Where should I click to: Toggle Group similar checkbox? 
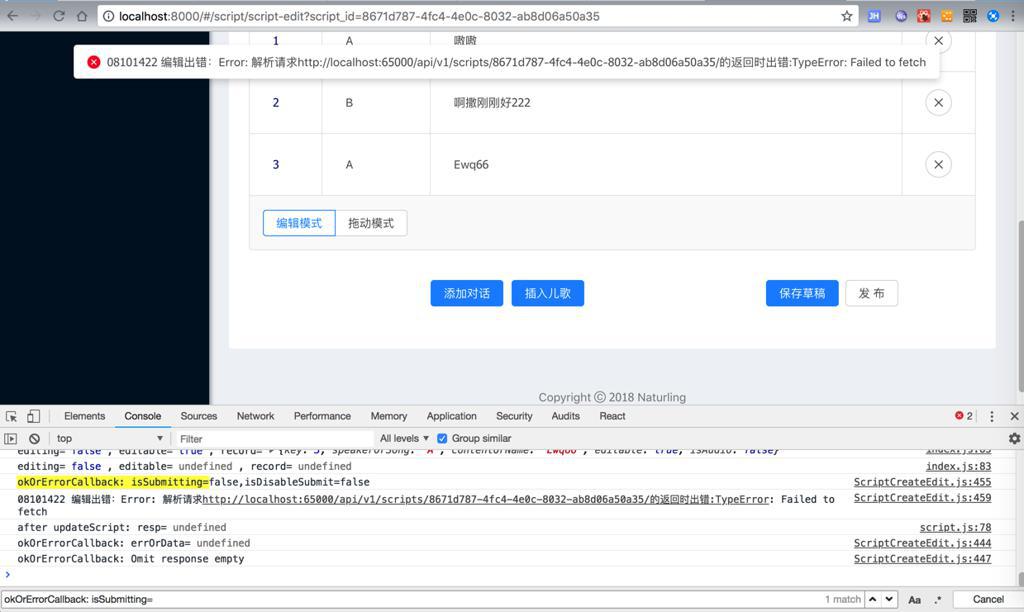tap(442, 438)
